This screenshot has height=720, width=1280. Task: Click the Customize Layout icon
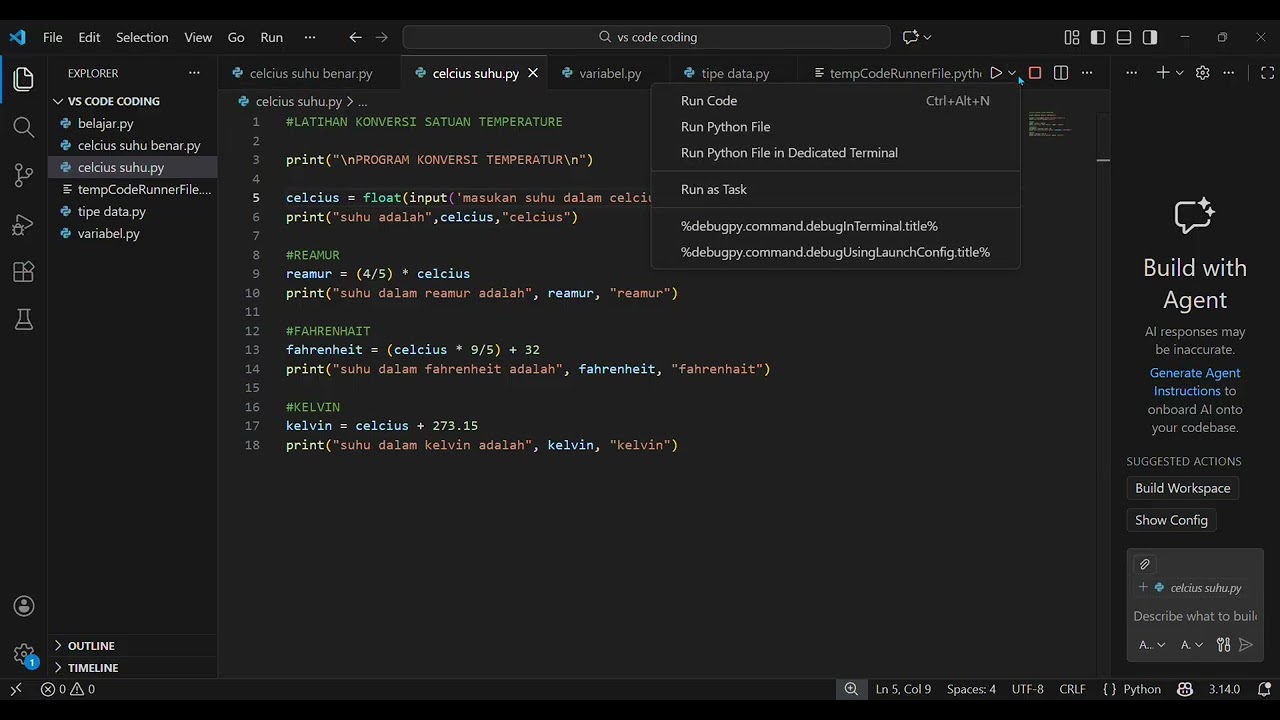click(1072, 37)
